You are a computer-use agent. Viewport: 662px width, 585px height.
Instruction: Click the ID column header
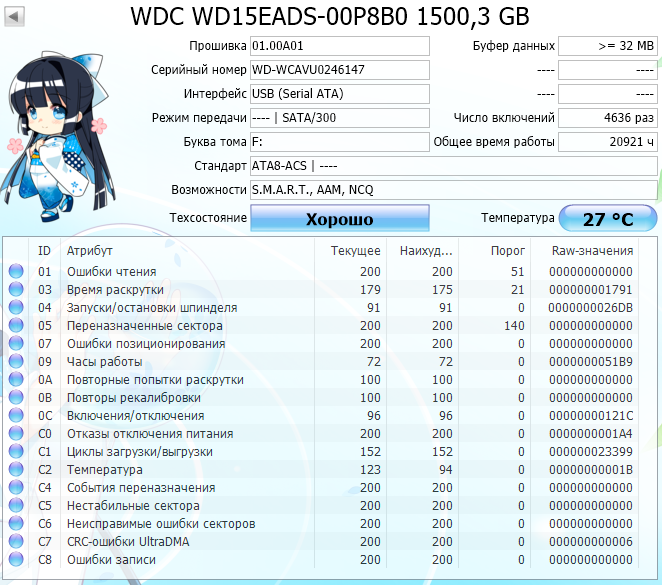[44, 251]
